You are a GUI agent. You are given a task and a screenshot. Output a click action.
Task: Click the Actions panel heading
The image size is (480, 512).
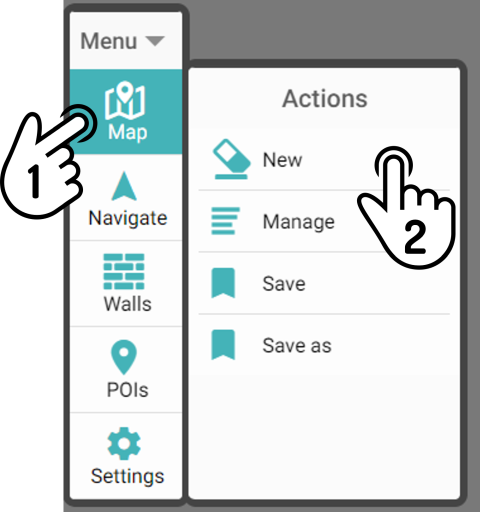pyautogui.click(x=325, y=99)
